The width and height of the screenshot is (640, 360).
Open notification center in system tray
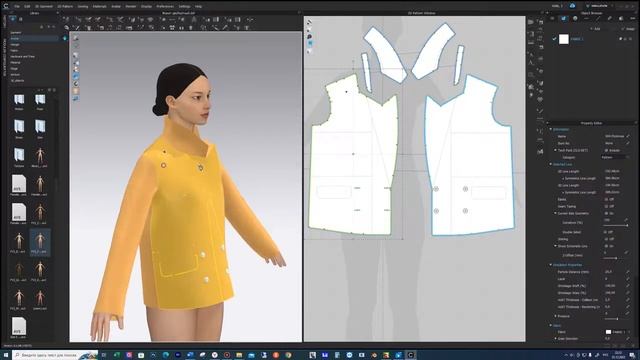pyautogui.click(x=633, y=355)
